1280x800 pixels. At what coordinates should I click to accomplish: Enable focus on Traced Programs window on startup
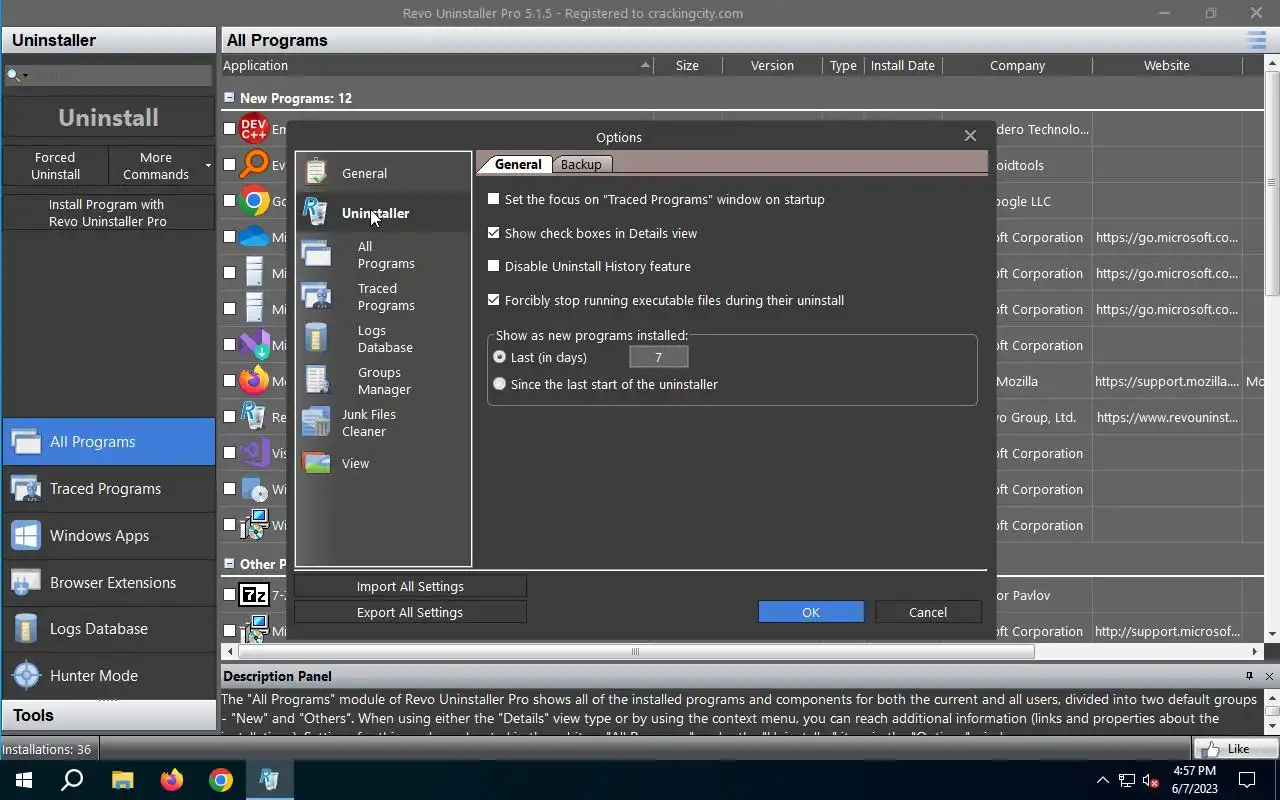(493, 199)
